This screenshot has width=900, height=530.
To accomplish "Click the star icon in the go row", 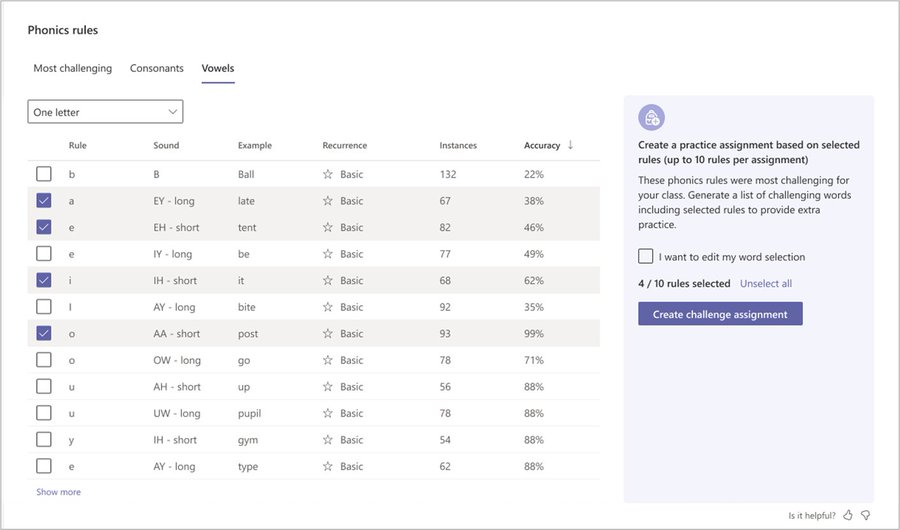I will (x=327, y=360).
